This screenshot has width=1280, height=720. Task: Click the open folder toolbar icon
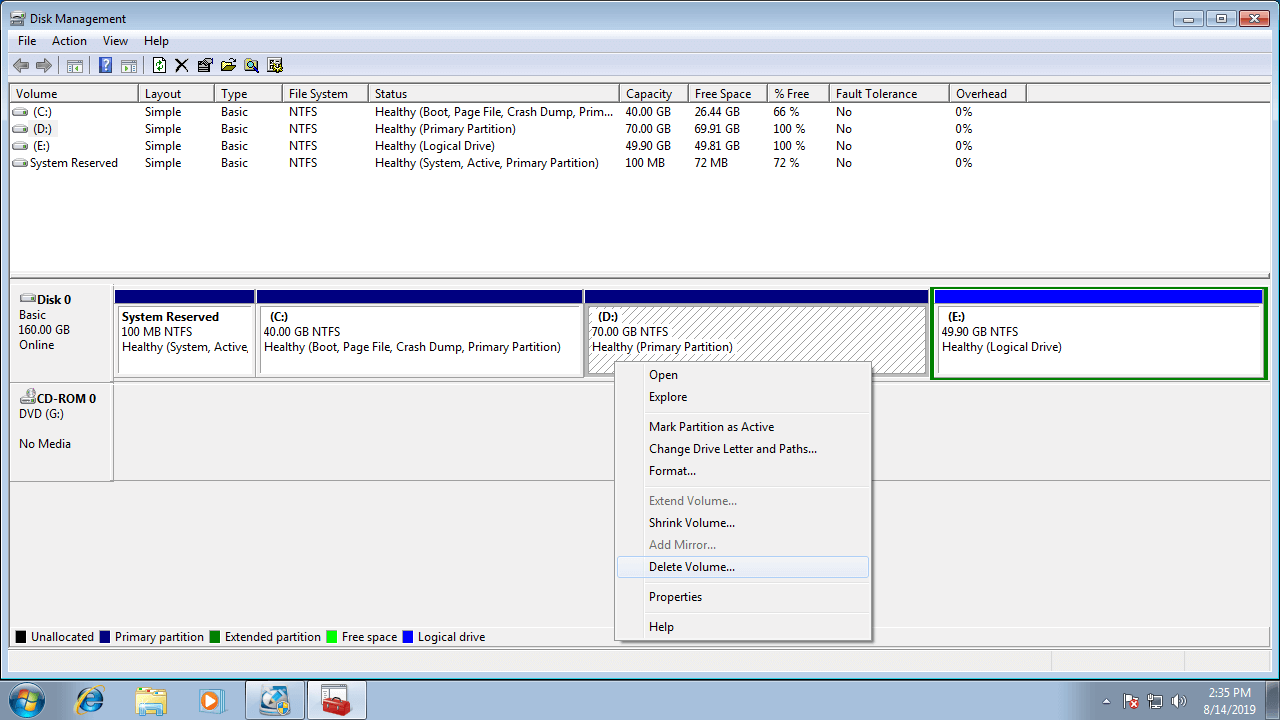(x=228, y=66)
